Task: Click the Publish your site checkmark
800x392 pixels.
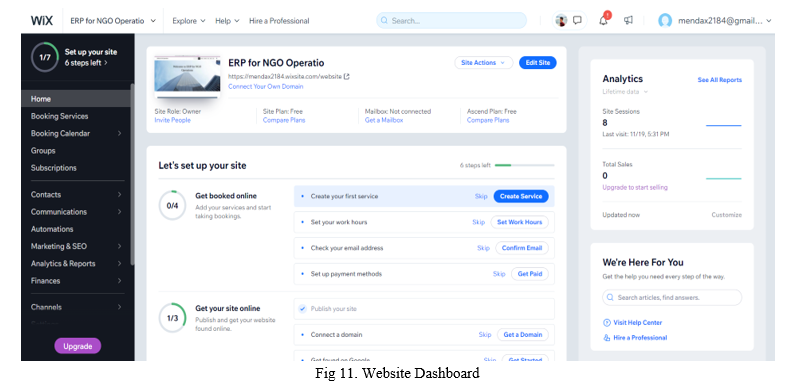Action: point(303,309)
